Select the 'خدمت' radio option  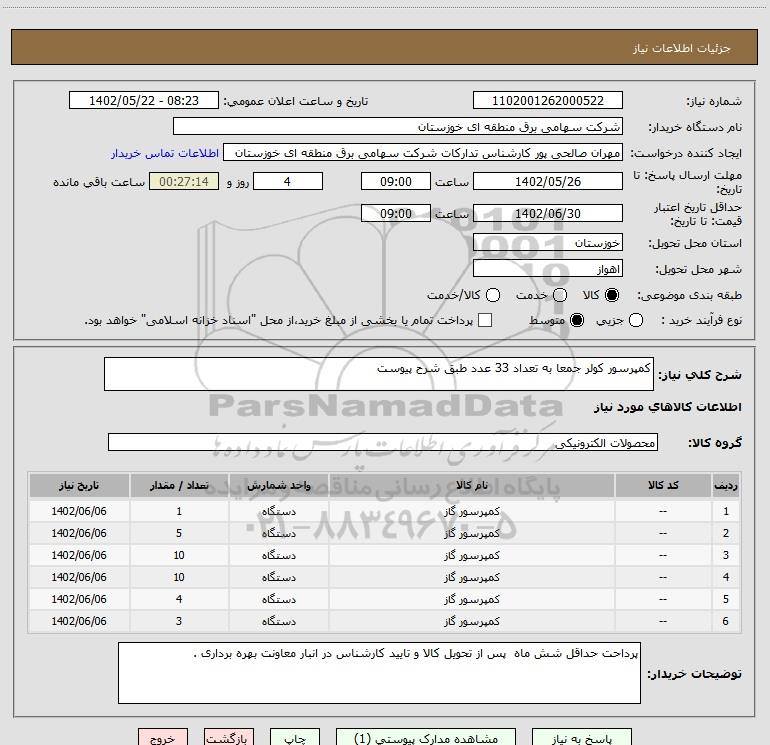point(560,295)
